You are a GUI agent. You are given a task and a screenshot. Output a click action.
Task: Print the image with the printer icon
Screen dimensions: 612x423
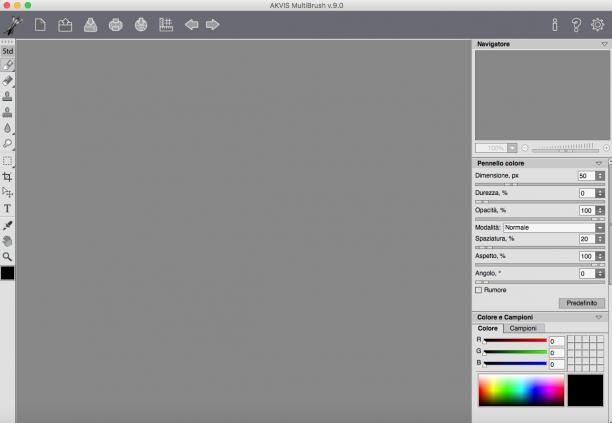(116, 25)
